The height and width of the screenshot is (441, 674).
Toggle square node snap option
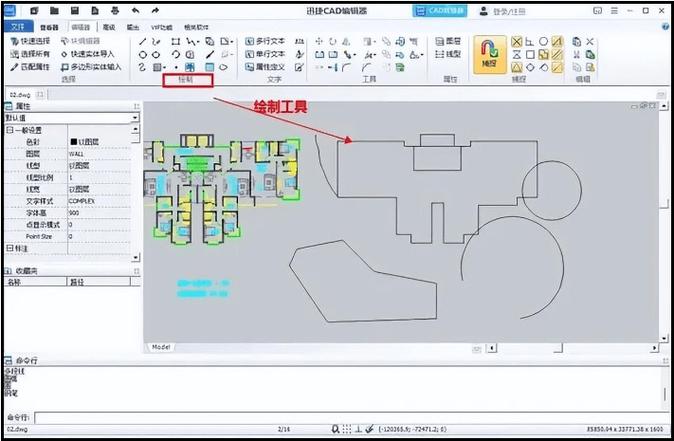click(530, 55)
